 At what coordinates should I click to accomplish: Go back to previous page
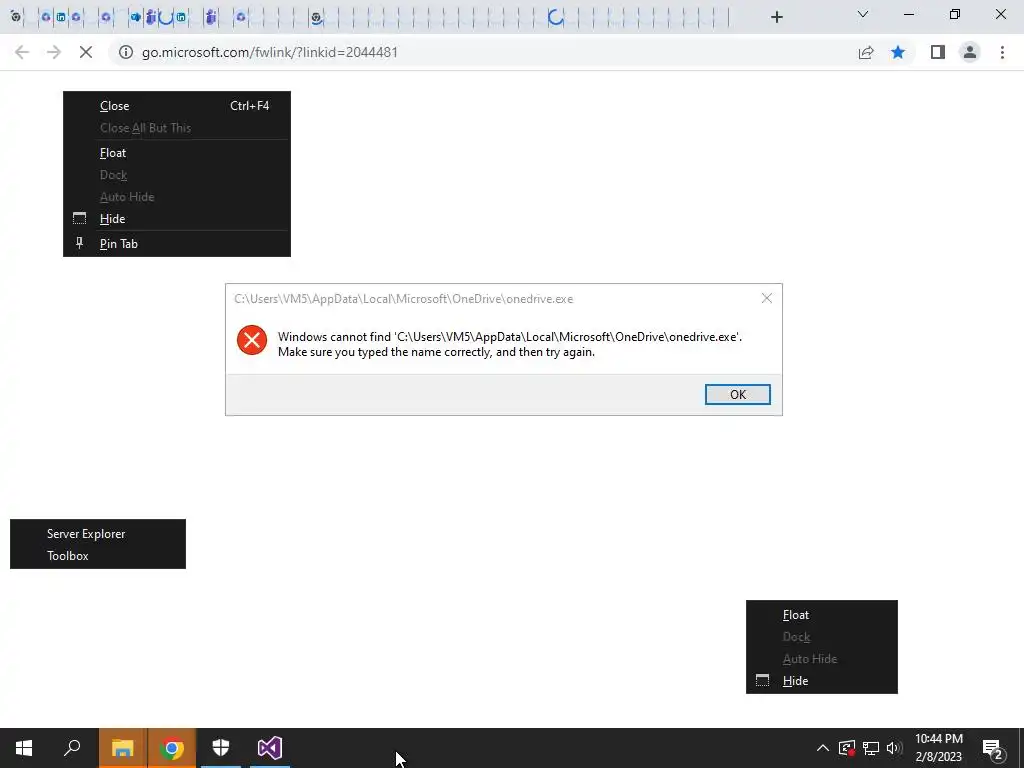pyautogui.click(x=22, y=52)
